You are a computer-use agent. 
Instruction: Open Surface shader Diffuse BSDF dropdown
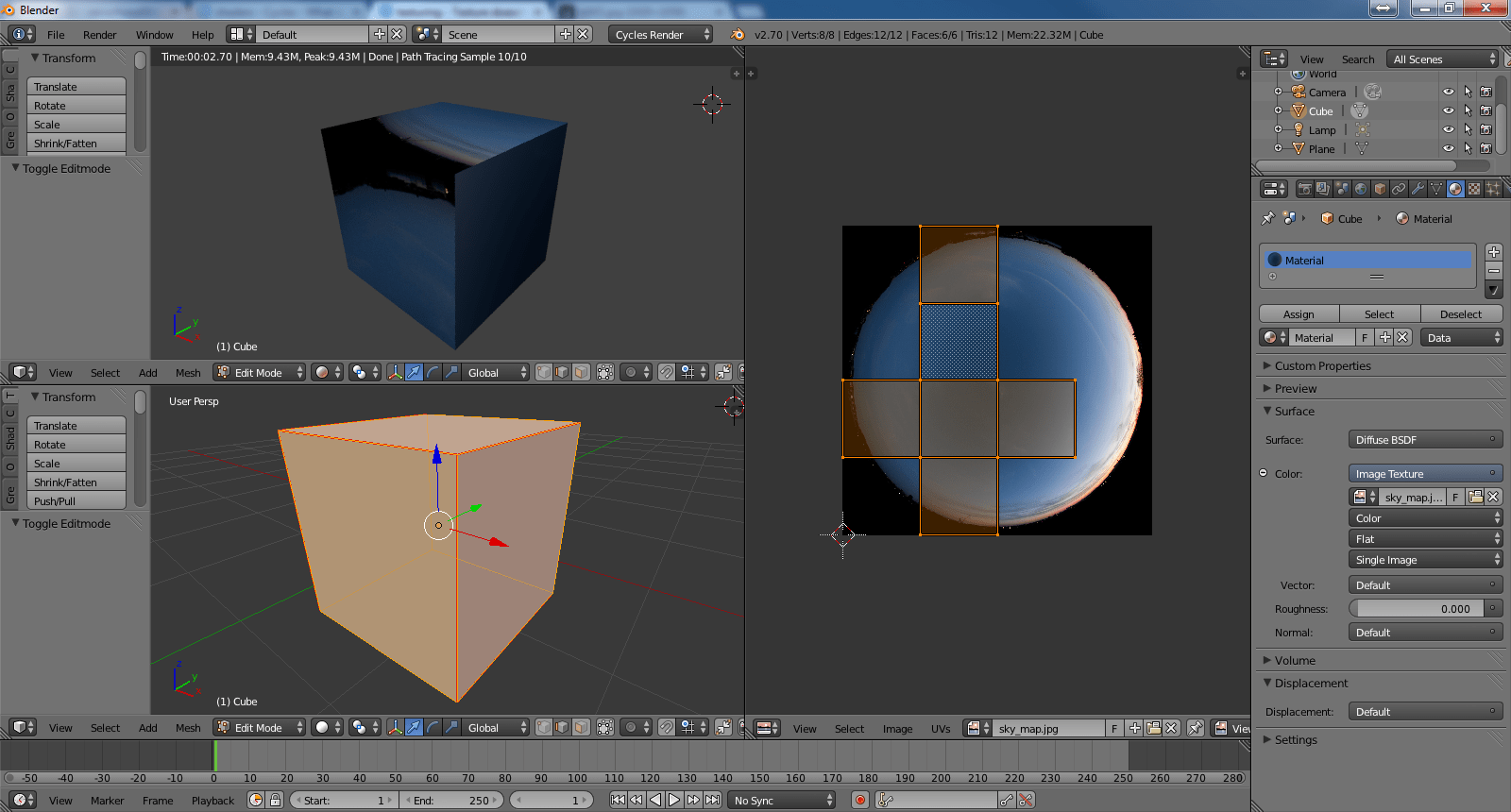[1425, 439]
